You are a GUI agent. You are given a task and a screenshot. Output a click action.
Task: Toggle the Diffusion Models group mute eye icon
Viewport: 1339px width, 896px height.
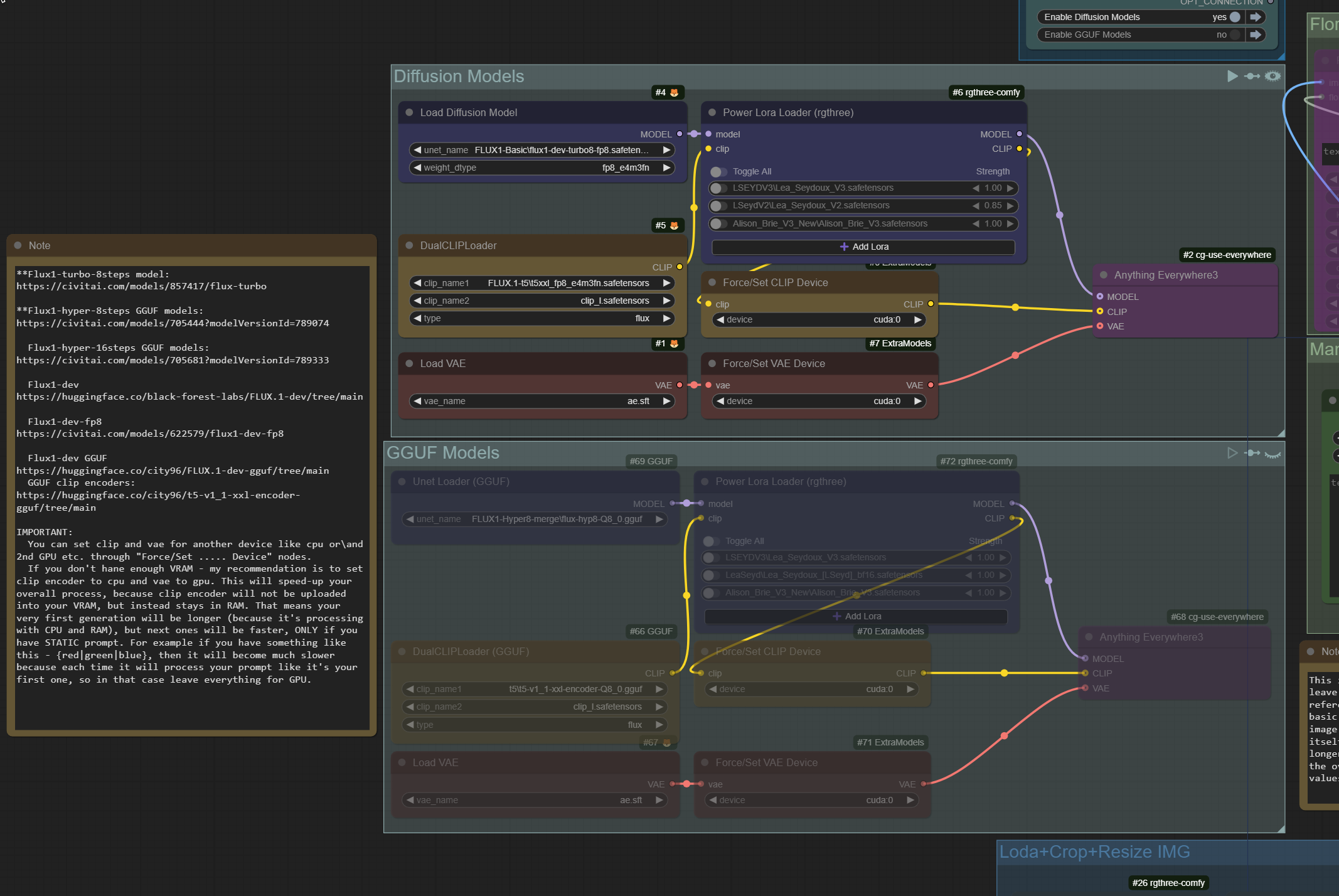click(x=1272, y=76)
